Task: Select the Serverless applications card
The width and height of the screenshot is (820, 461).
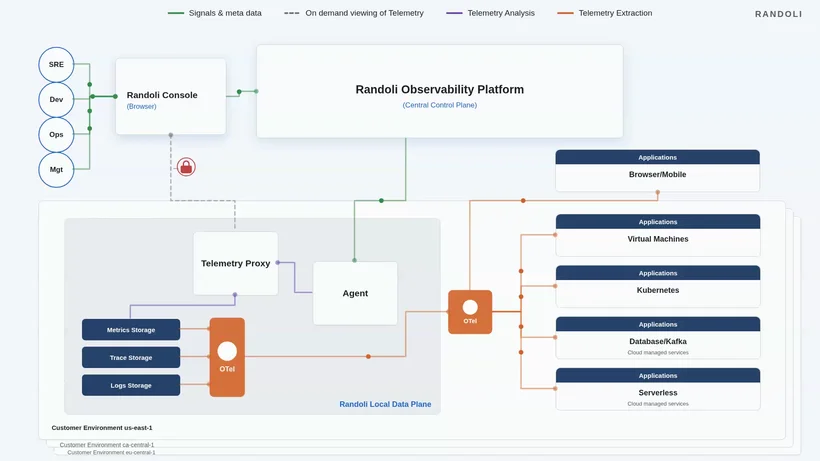Action: [x=657, y=389]
